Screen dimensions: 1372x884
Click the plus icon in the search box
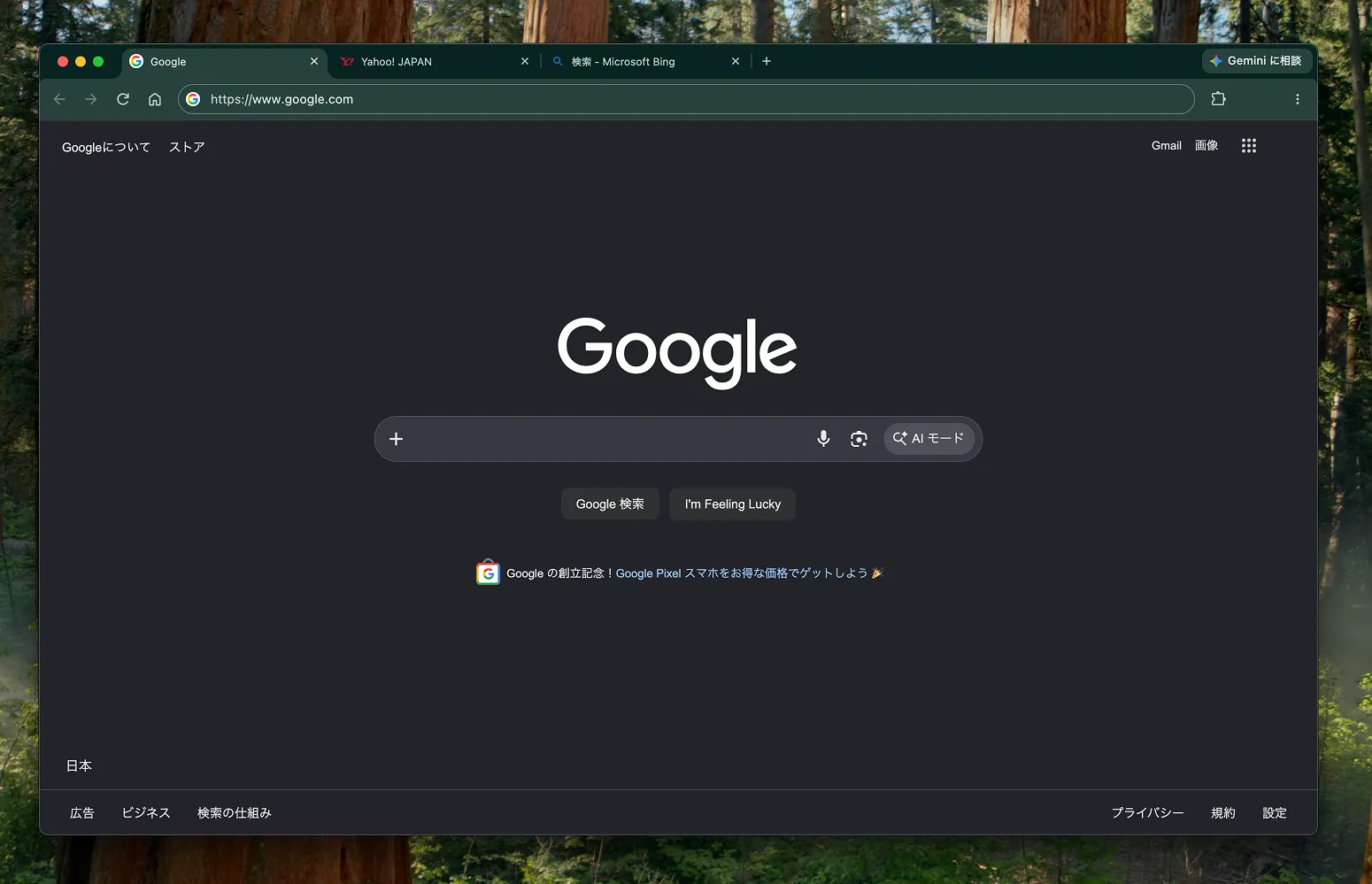coord(397,439)
